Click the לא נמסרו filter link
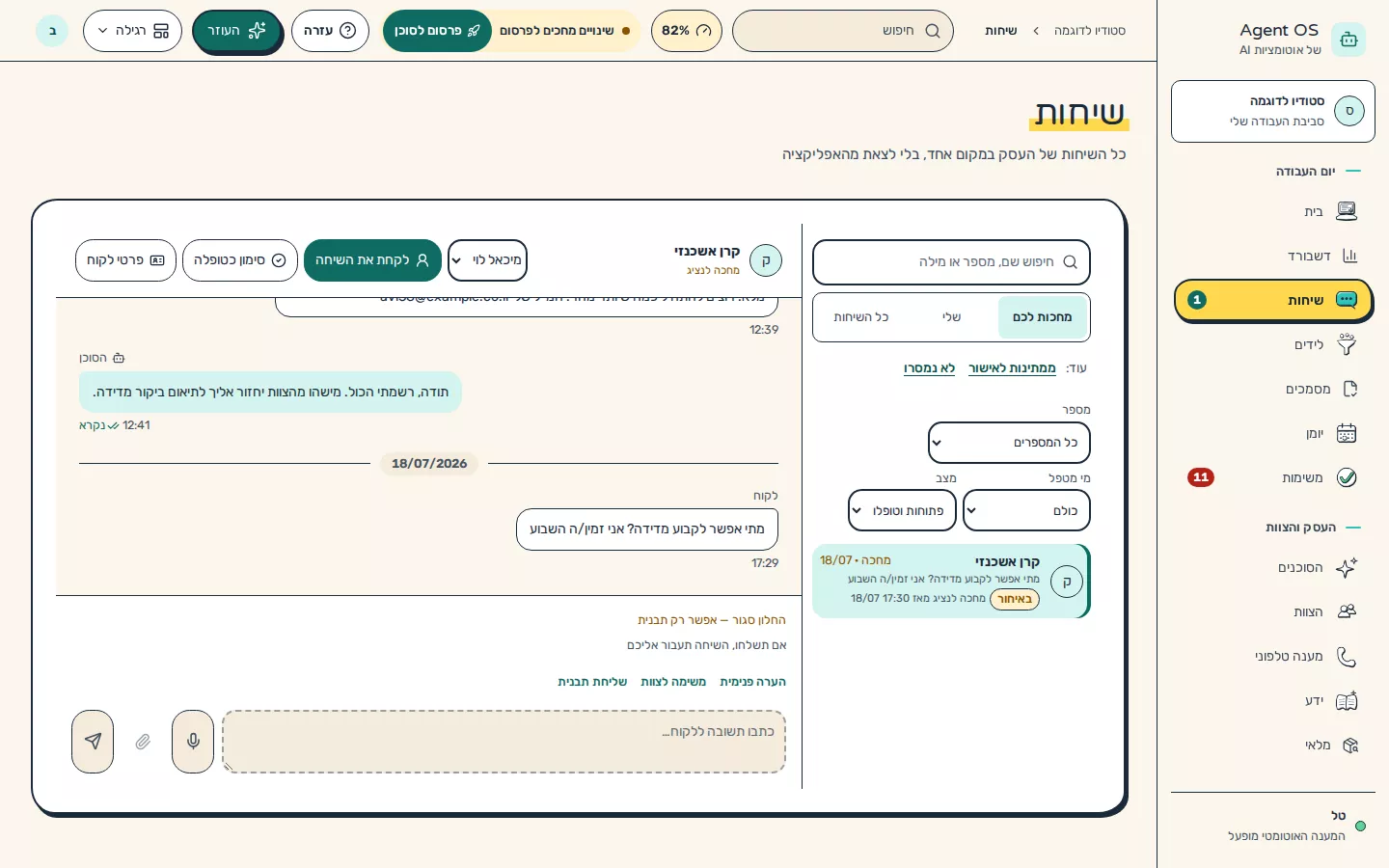This screenshot has width=1389, height=868. (929, 368)
